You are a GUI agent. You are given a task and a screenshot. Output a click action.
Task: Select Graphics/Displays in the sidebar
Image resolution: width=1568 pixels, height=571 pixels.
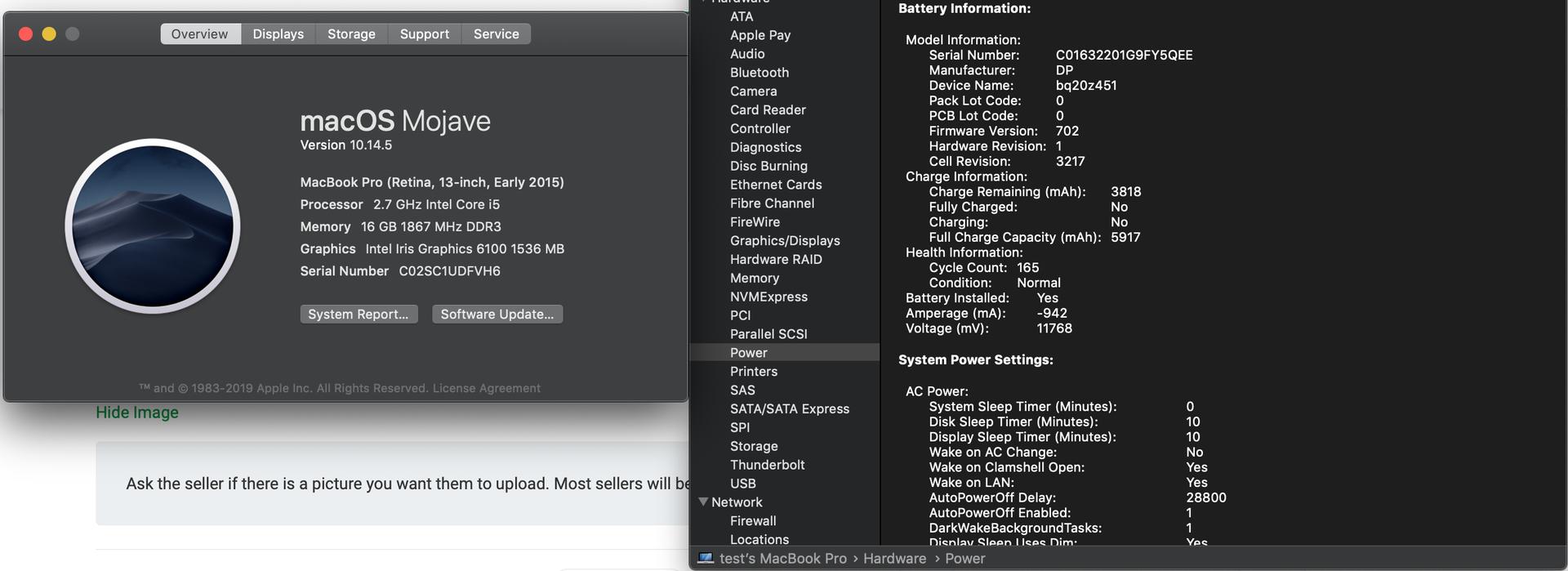pos(785,241)
